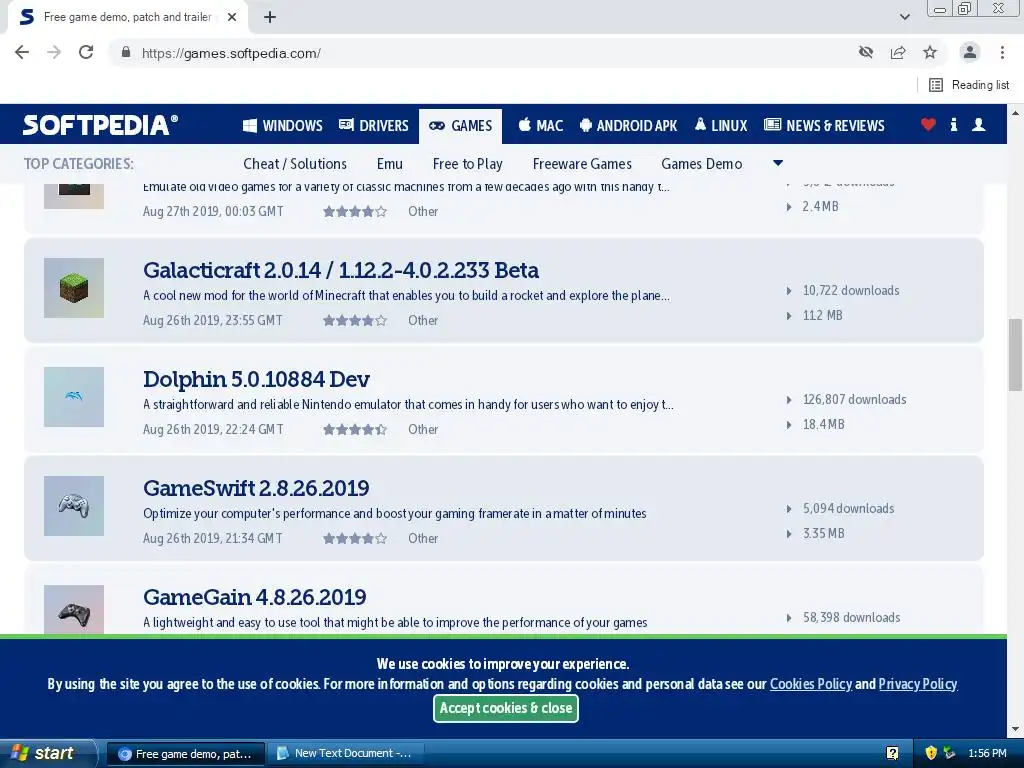The height and width of the screenshot is (768, 1024).
Task: Click the GameSwift controller thumbnail
Action: pos(74,506)
